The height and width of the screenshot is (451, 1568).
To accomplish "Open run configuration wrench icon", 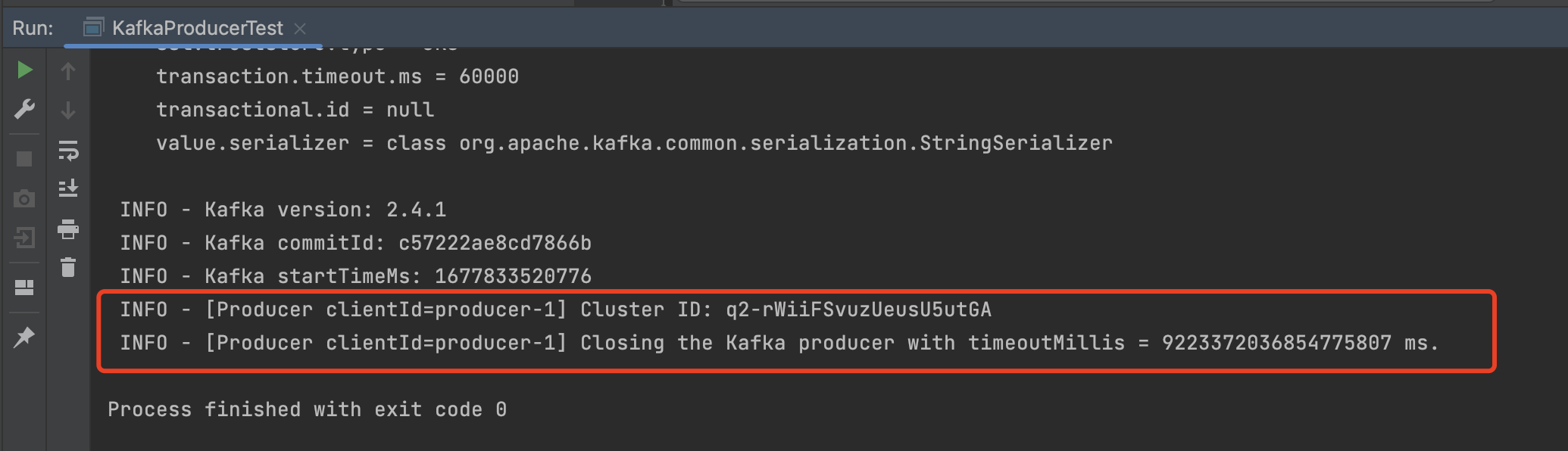I will coord(24,110).
